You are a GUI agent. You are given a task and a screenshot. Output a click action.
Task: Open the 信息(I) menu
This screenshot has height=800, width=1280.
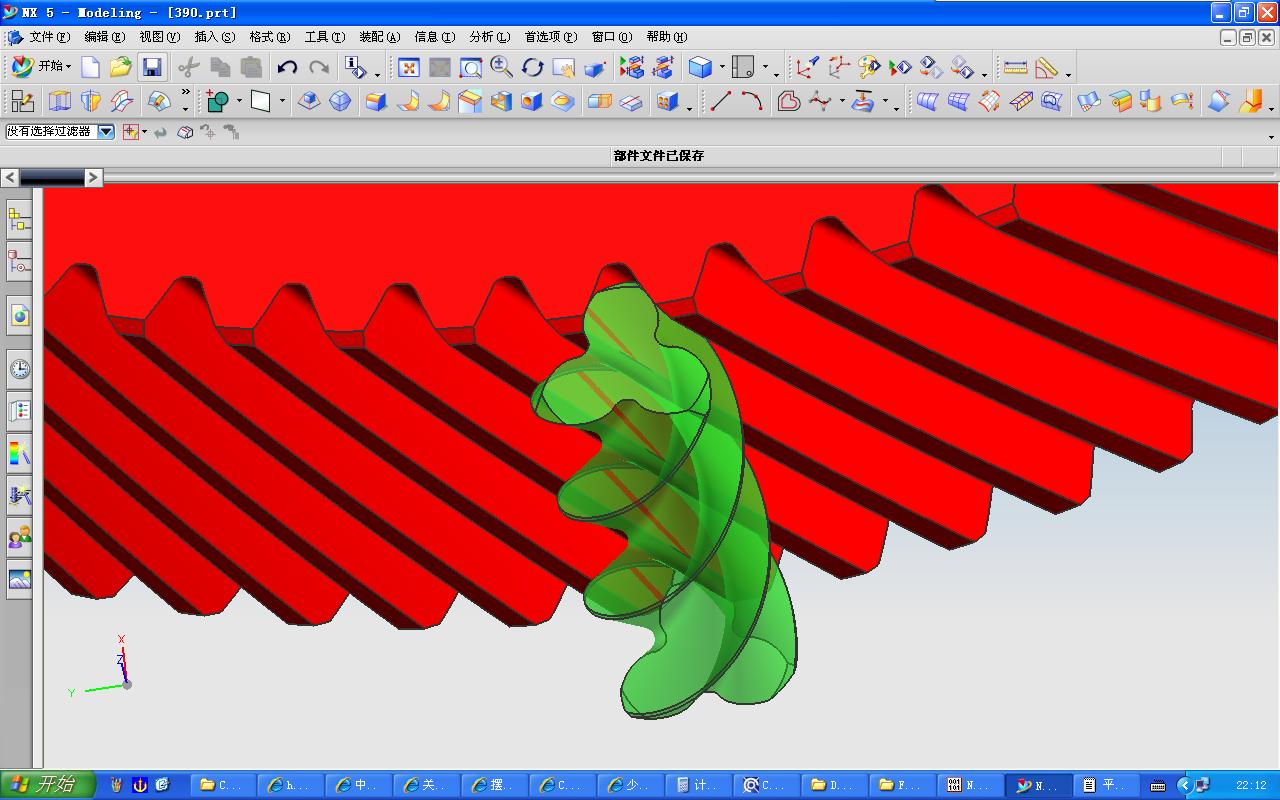[434, 37]
